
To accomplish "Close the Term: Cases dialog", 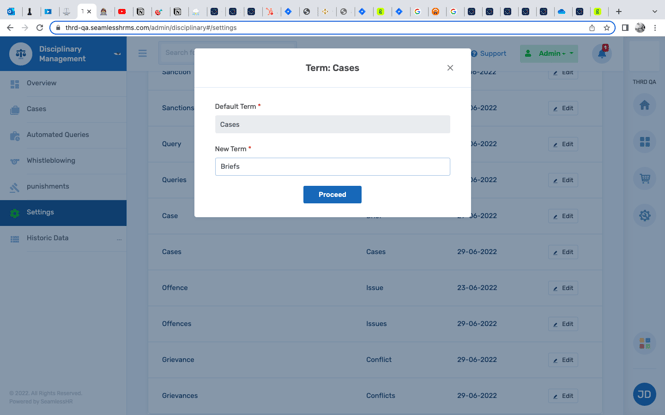I will 450,68.
